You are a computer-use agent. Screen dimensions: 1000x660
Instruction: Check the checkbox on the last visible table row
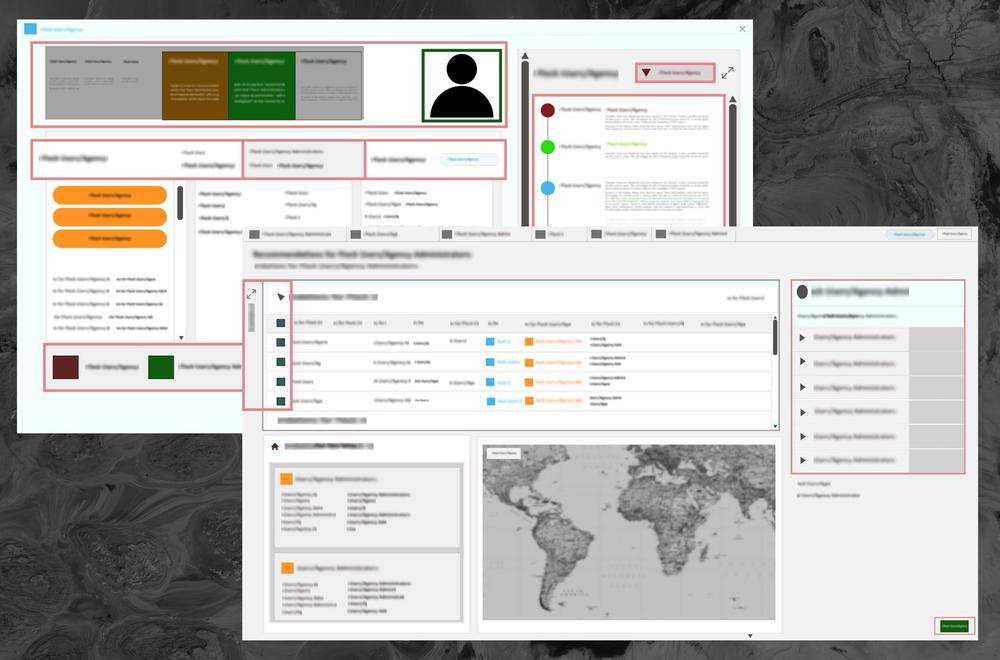click(281, 400)
